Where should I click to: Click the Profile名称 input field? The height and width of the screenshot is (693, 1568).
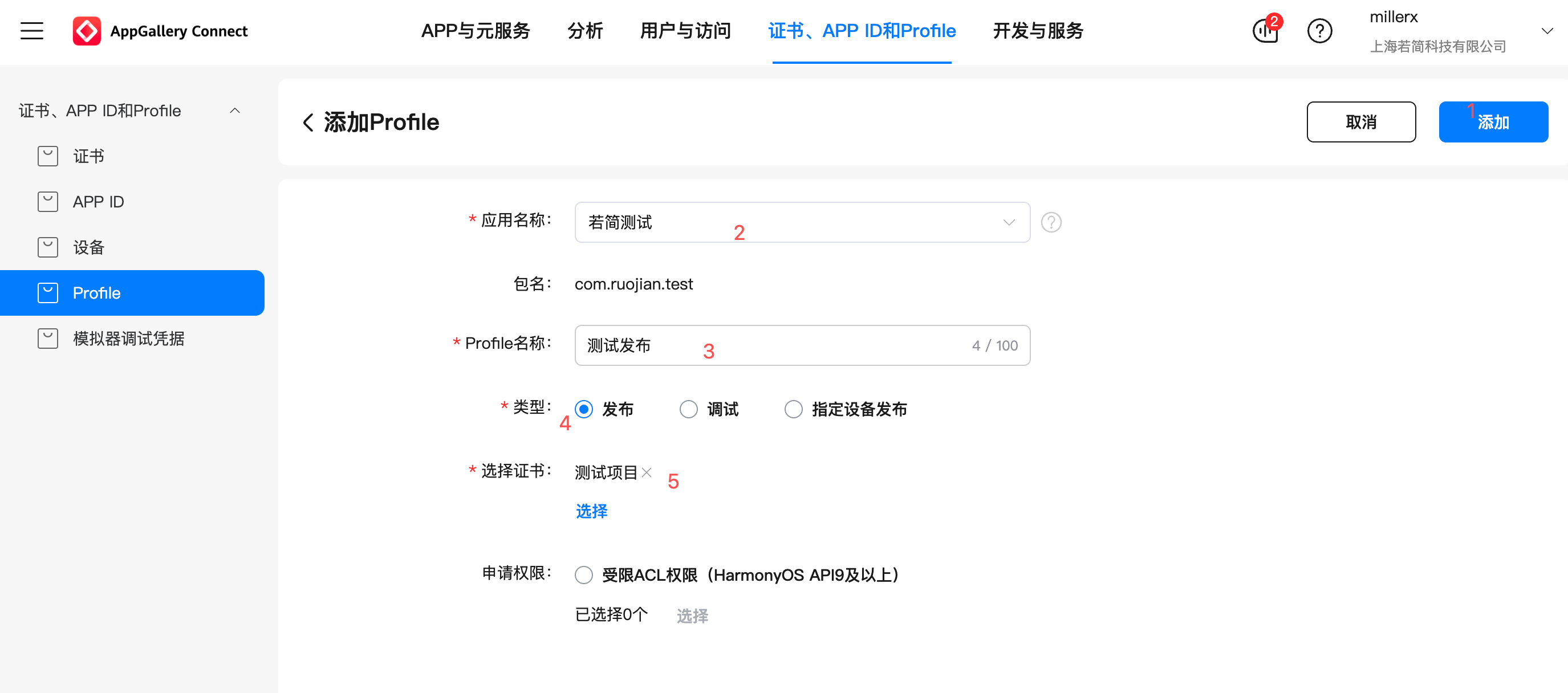point(773,345)
